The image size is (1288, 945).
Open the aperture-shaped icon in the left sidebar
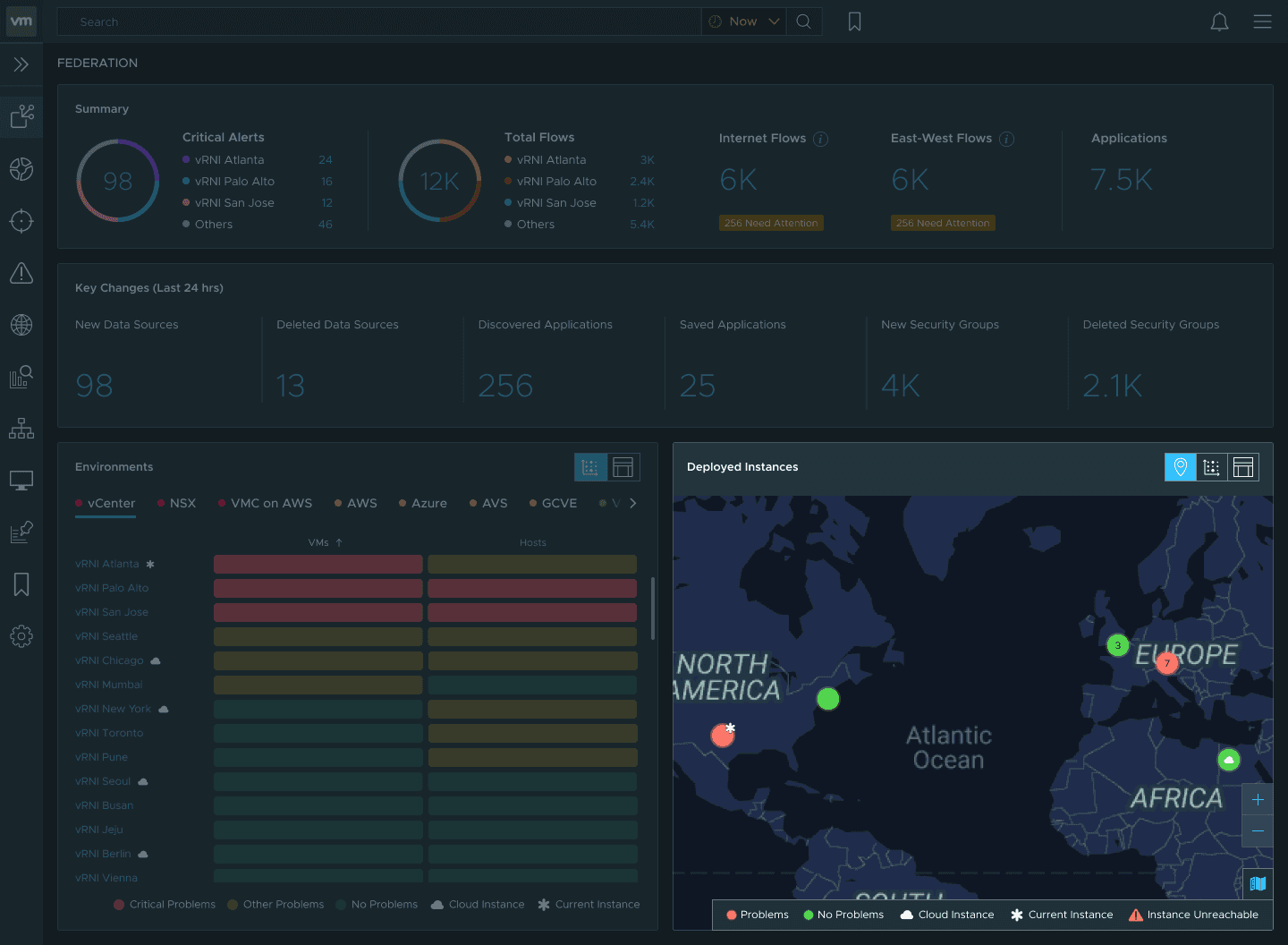click(x=21, y=169)
